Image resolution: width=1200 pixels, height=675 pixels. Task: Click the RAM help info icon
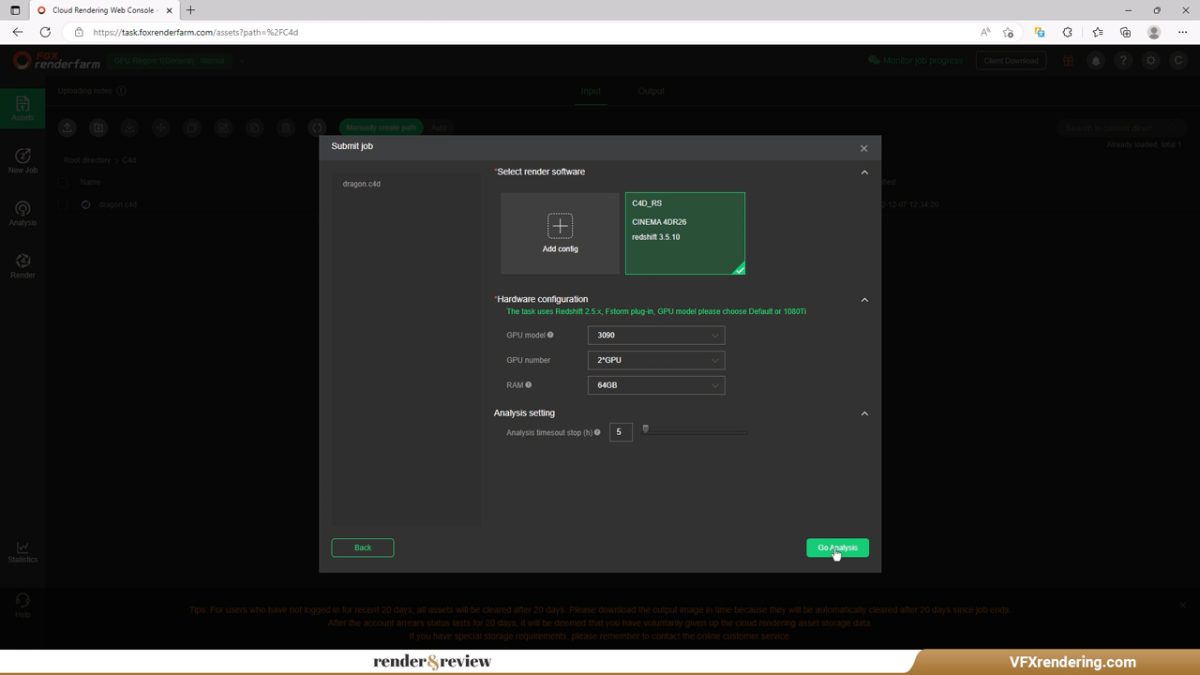point(528,385)
